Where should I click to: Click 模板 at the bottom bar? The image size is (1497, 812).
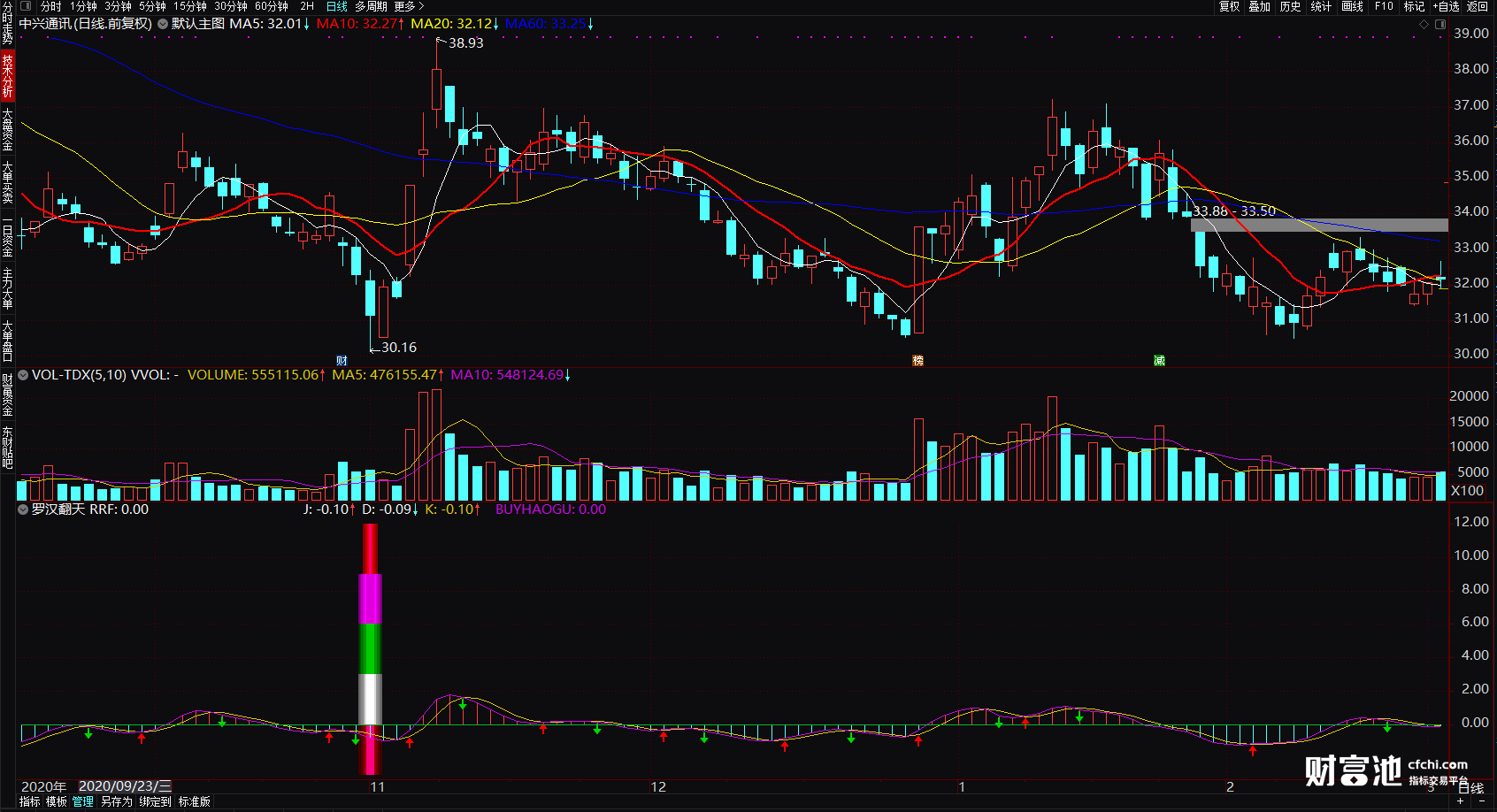pos(57,801)
